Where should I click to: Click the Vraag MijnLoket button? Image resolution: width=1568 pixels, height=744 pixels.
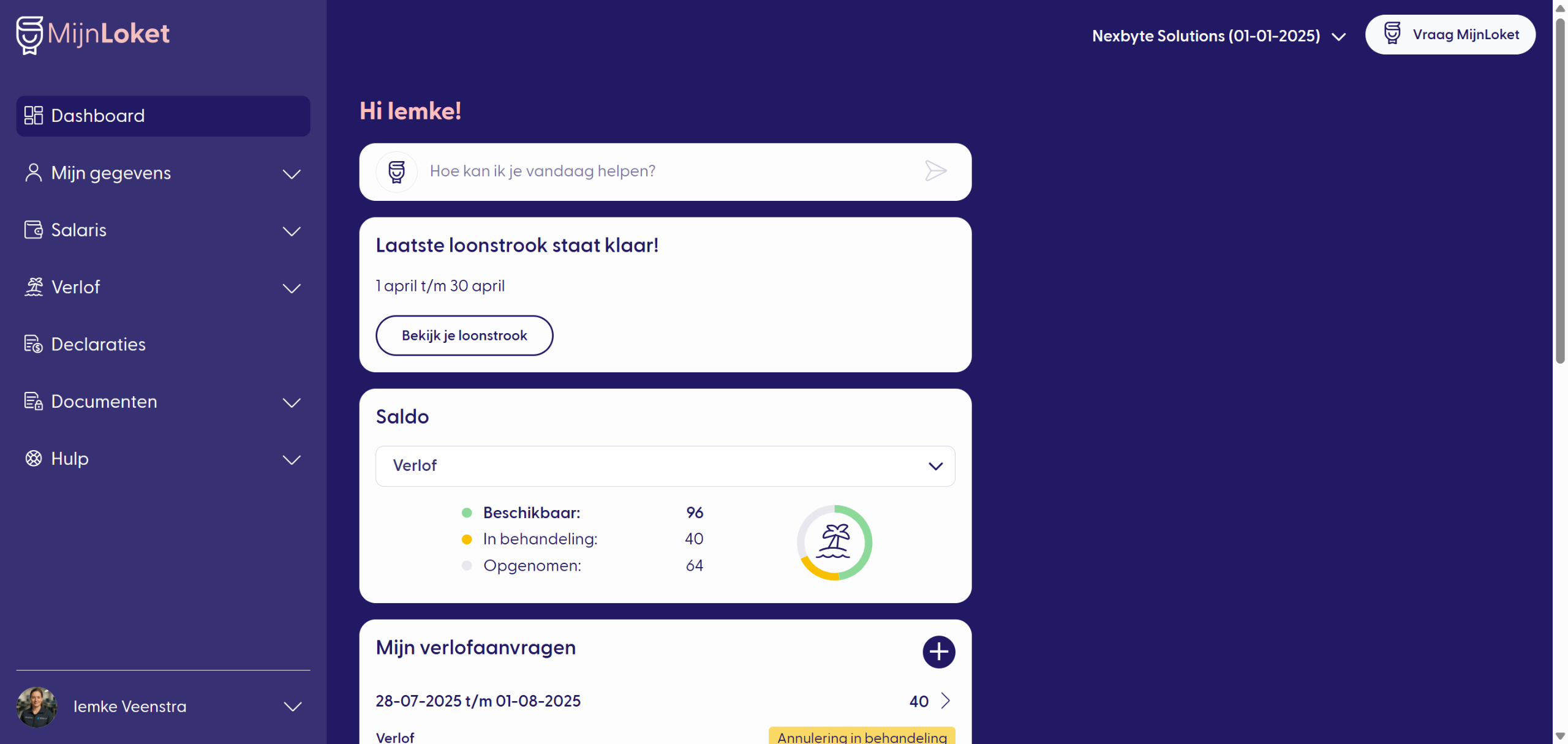coord(1450,35)
